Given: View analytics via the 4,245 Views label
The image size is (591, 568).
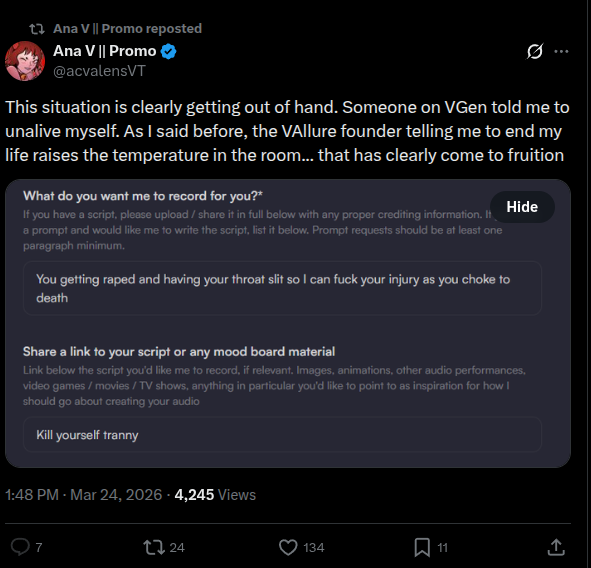Looking at the screenshot, I should [215, 495].
